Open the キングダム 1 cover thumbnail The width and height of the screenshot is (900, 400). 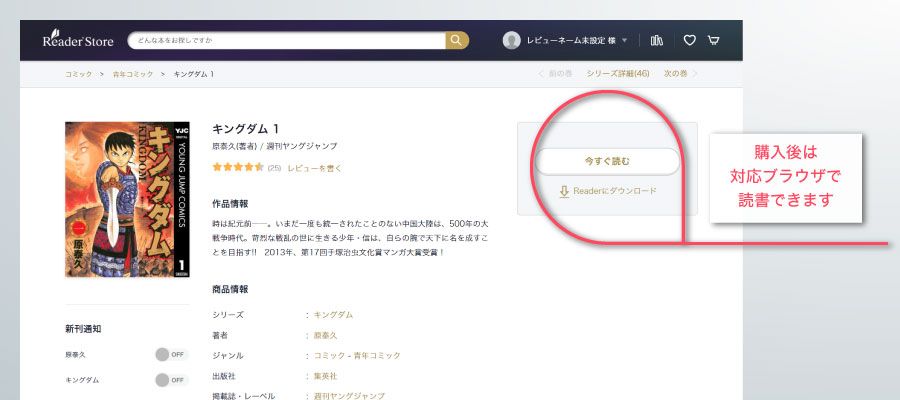point(127,199)
